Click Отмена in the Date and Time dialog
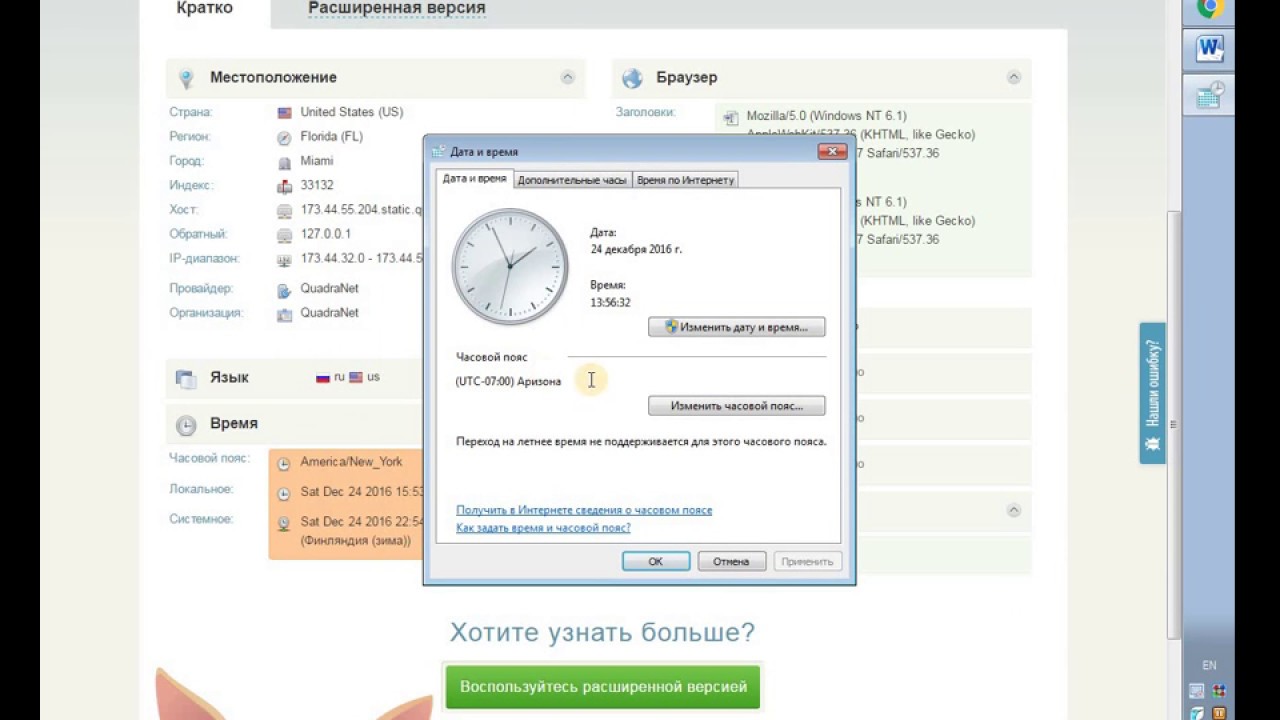This screenshot has height=720, width=1280. pyautogui.click(x=732, y=561)
